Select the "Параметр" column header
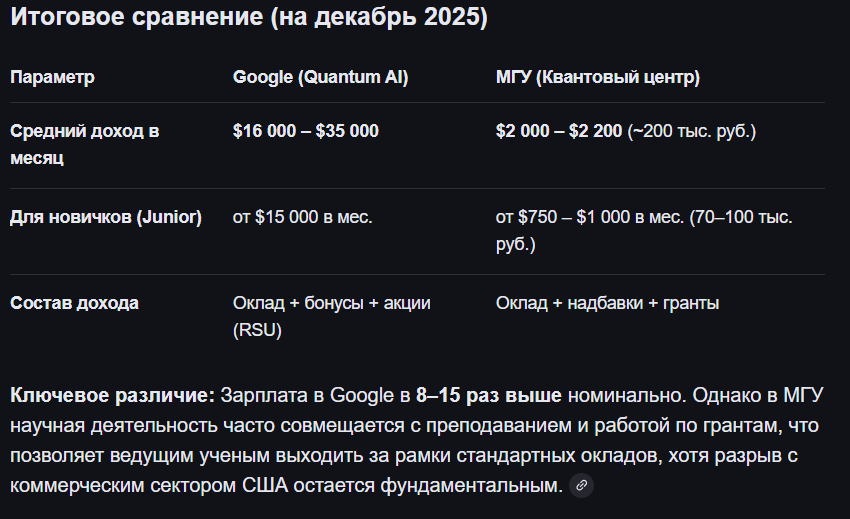Image resolution: width=850 pixels, height=519 pixels. click(x=52, y=77)
